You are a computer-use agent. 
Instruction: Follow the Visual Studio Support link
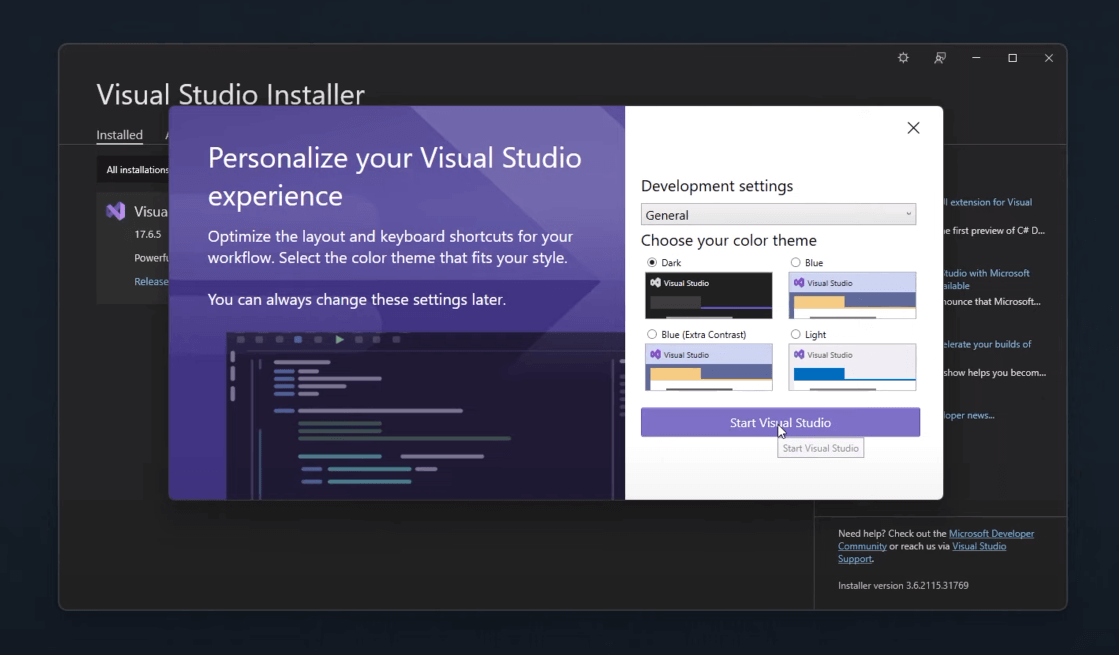[x=979, y=546]
